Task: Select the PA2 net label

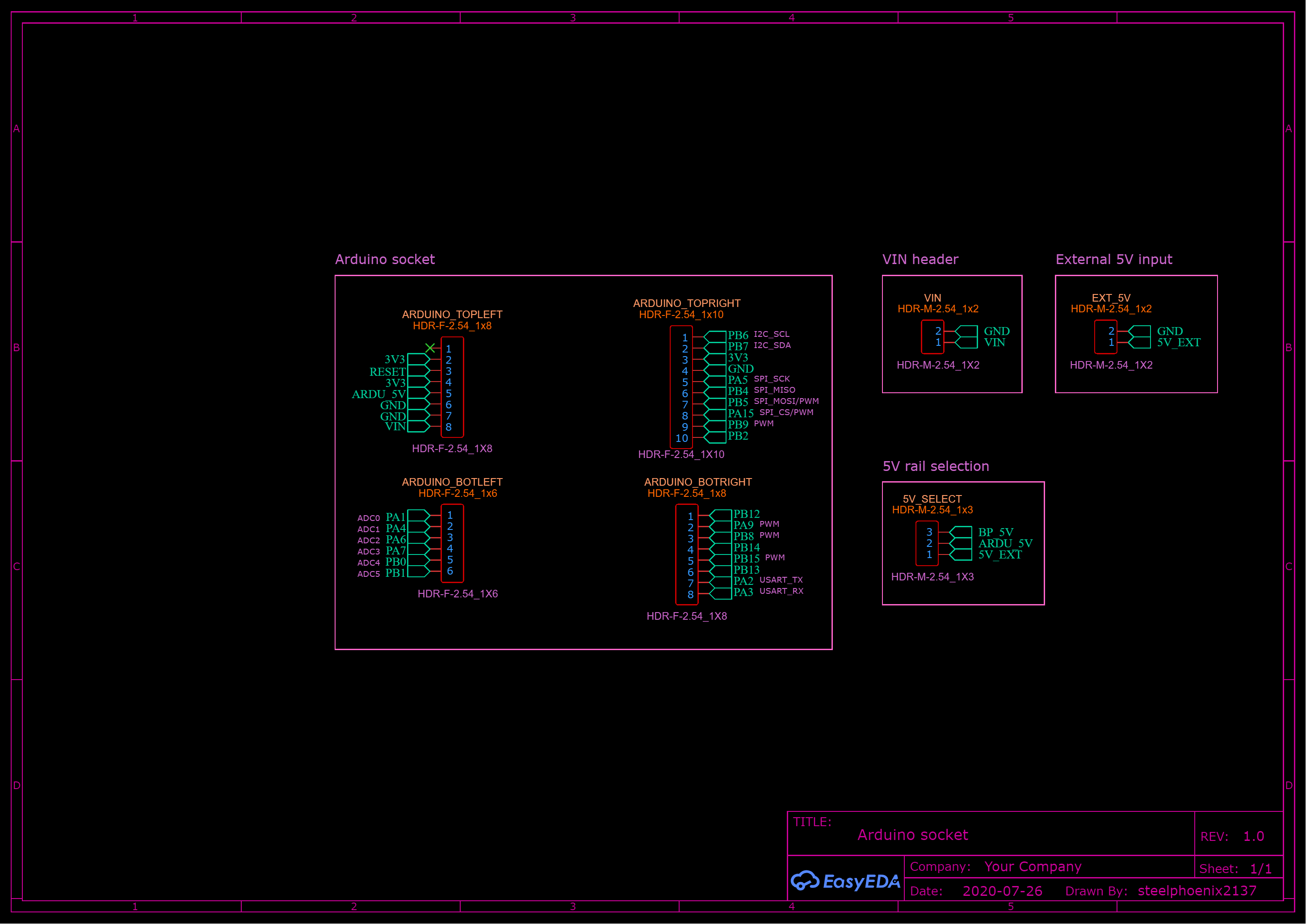Action: [x=743, y=581]
